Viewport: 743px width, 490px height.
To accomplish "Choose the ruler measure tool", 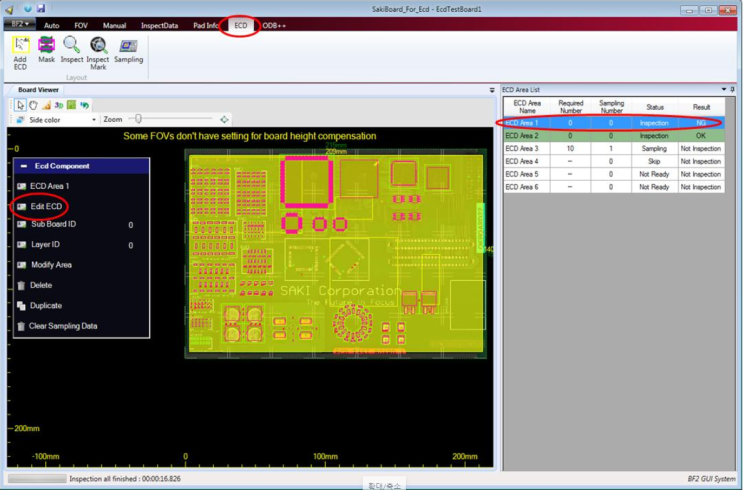I will [x=46, y=105].
